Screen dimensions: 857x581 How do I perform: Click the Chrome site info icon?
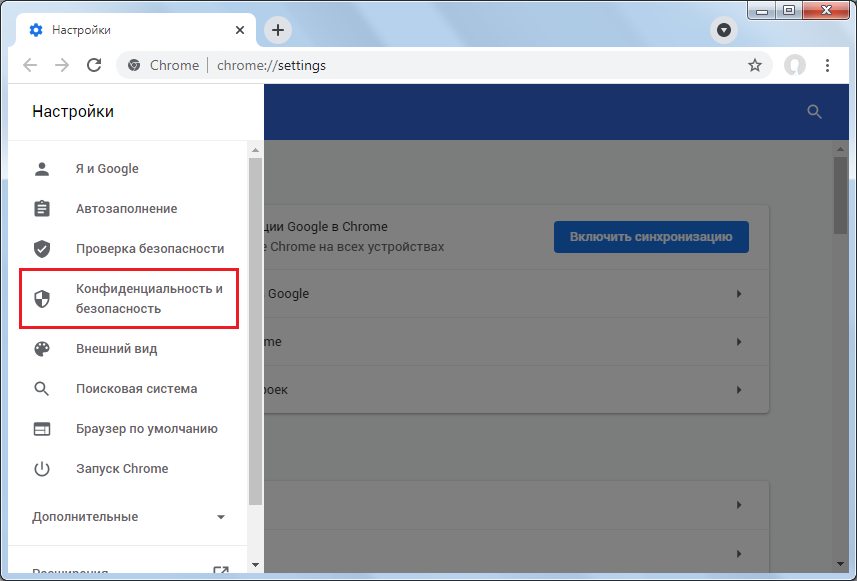click(x=134, y=65)
